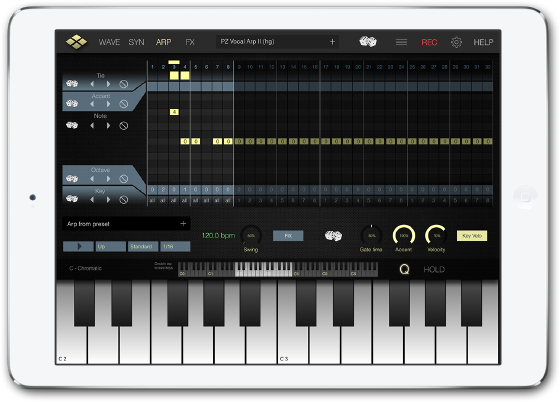The width and height of the screenshot is (560, 402).
Task: Switch to the WAVE tab
Action: [x=109, y=42]
